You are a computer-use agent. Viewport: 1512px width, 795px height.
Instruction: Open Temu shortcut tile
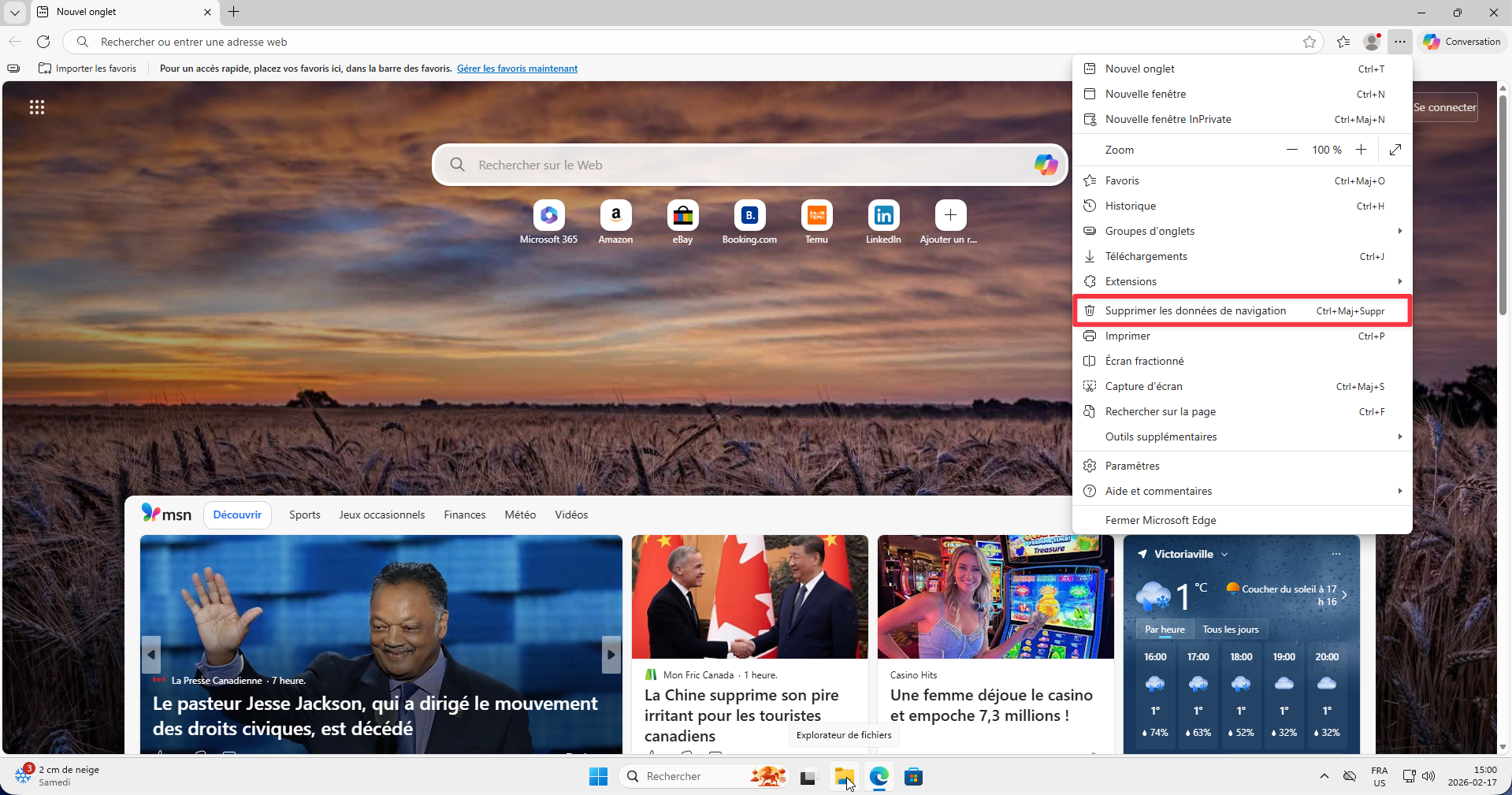[816, 222]
